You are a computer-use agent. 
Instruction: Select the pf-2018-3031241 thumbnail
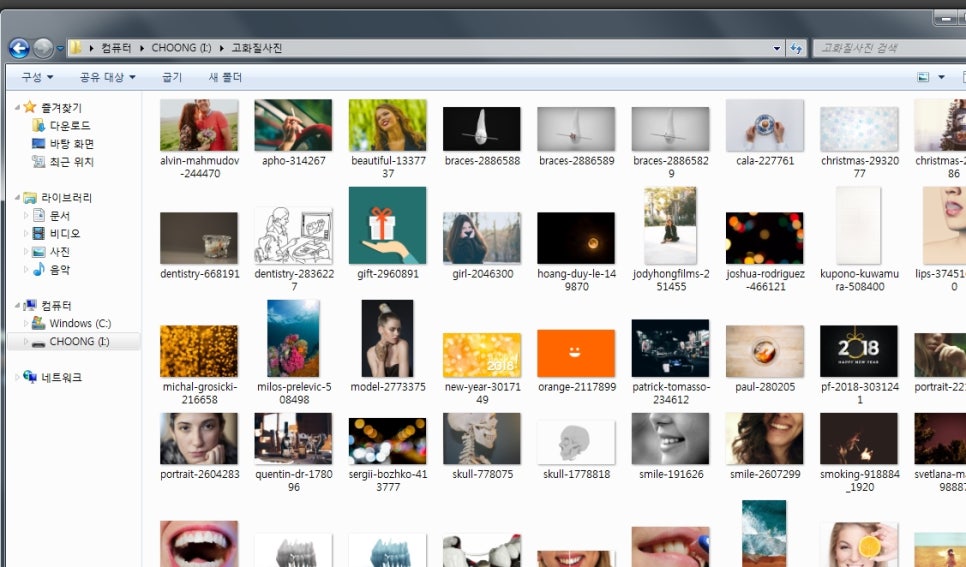pyautogui.click(x=859, y=351)
